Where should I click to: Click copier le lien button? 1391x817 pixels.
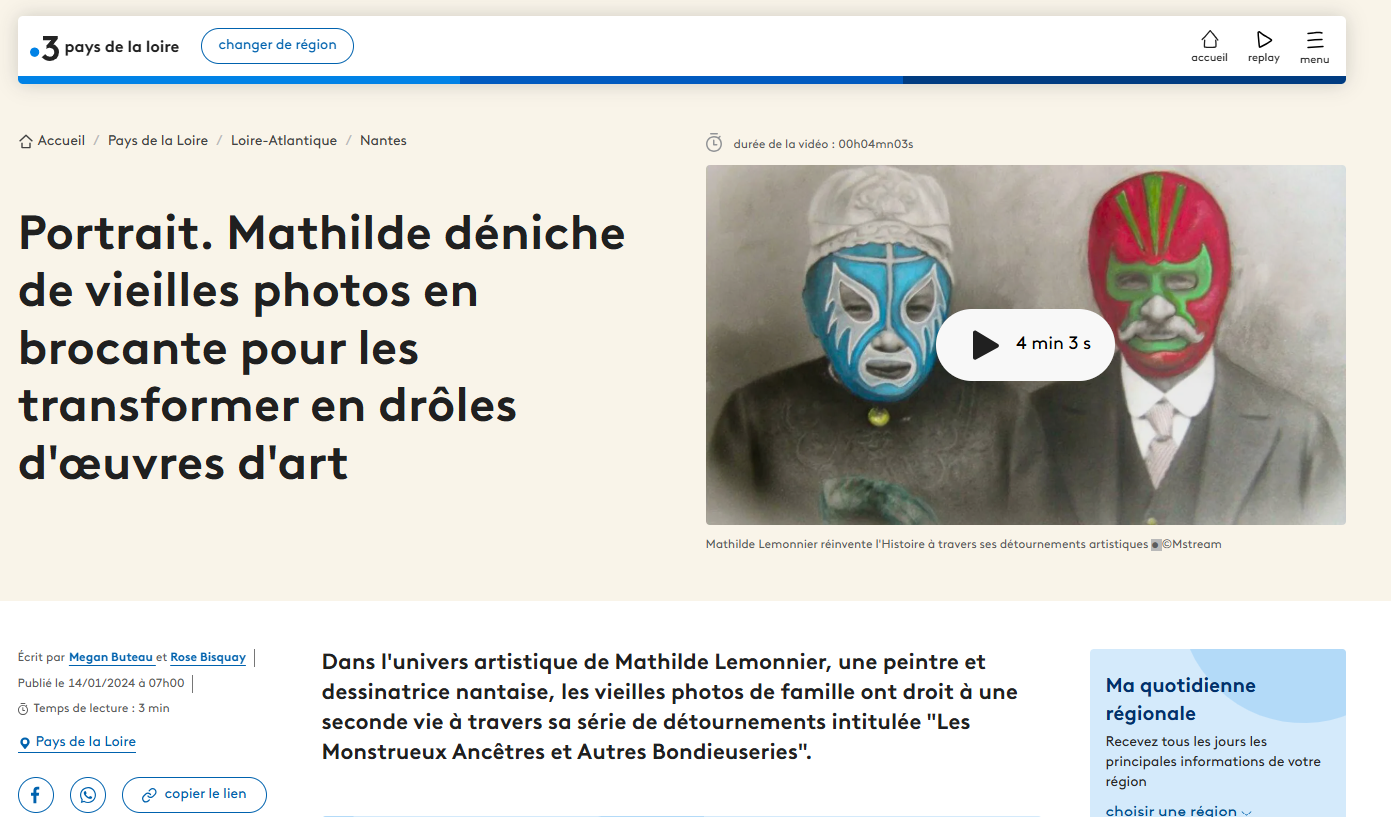click(194, 795)
